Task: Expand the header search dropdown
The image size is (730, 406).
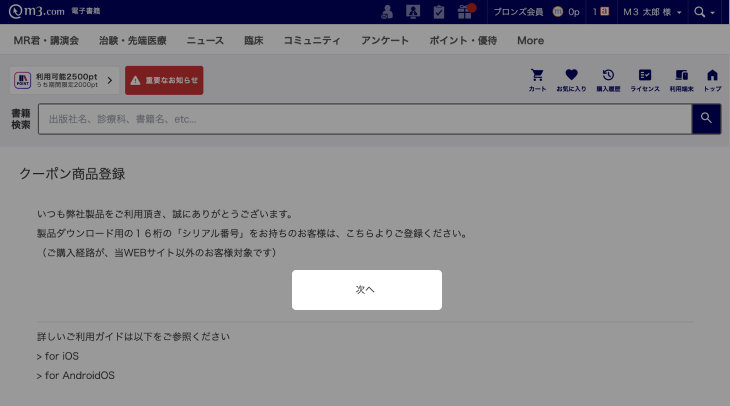Action: point(705,12)
